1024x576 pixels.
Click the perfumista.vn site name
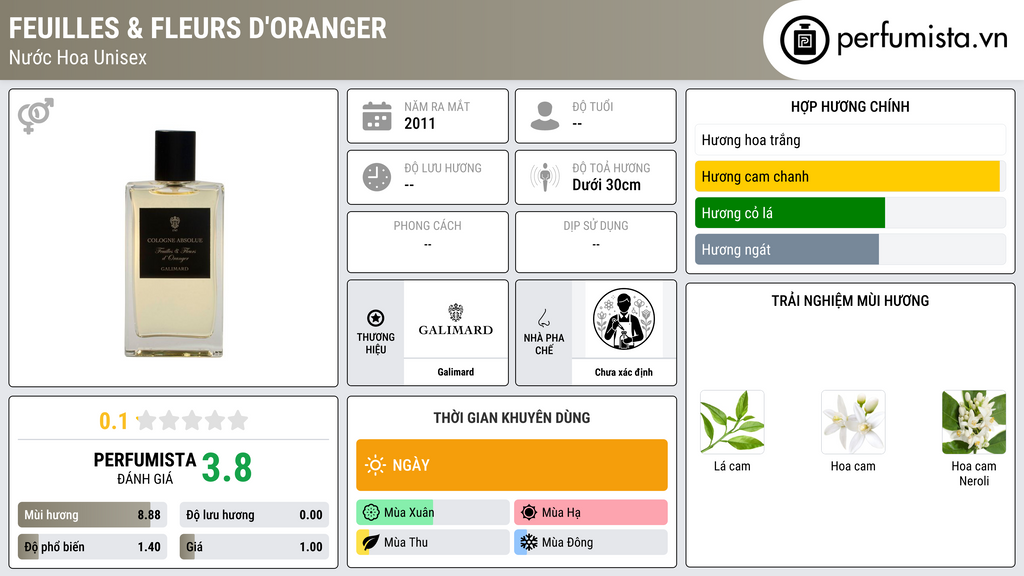[922, 39]
